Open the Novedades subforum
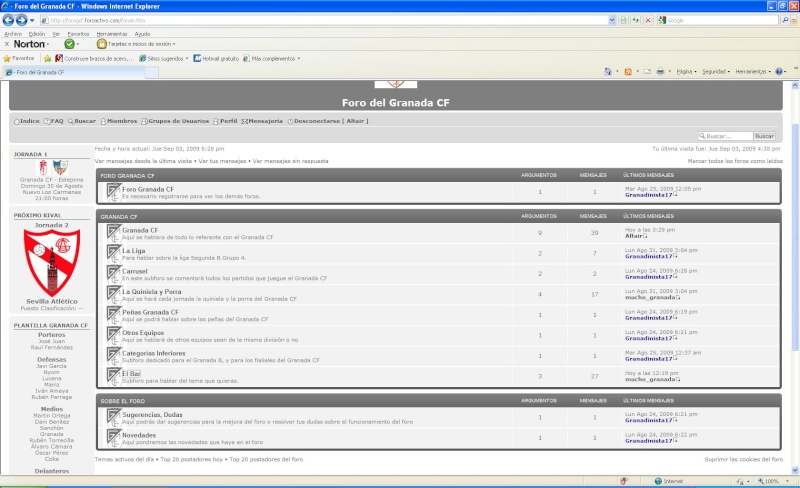This screenshot has height=488, width=800. 139,435
